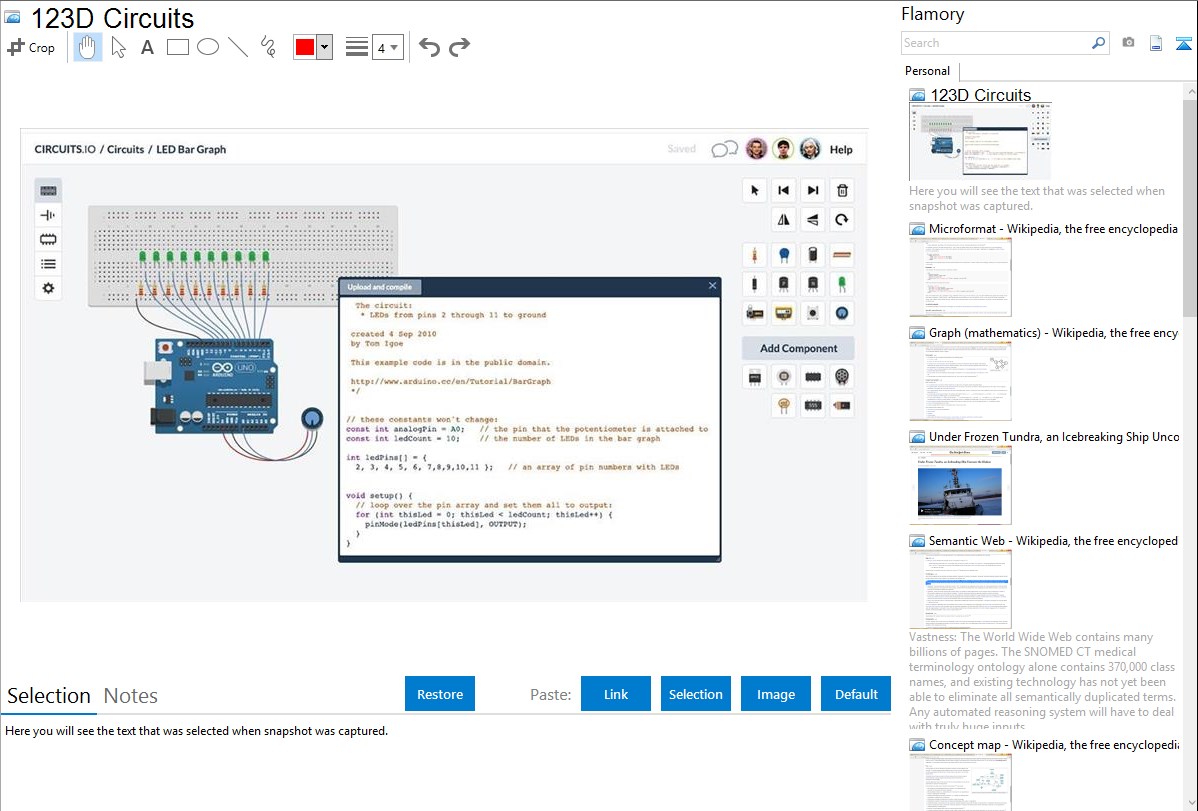Click the Paste Default button
This screenshot has width=1198, height=811.
pos(856,694)
